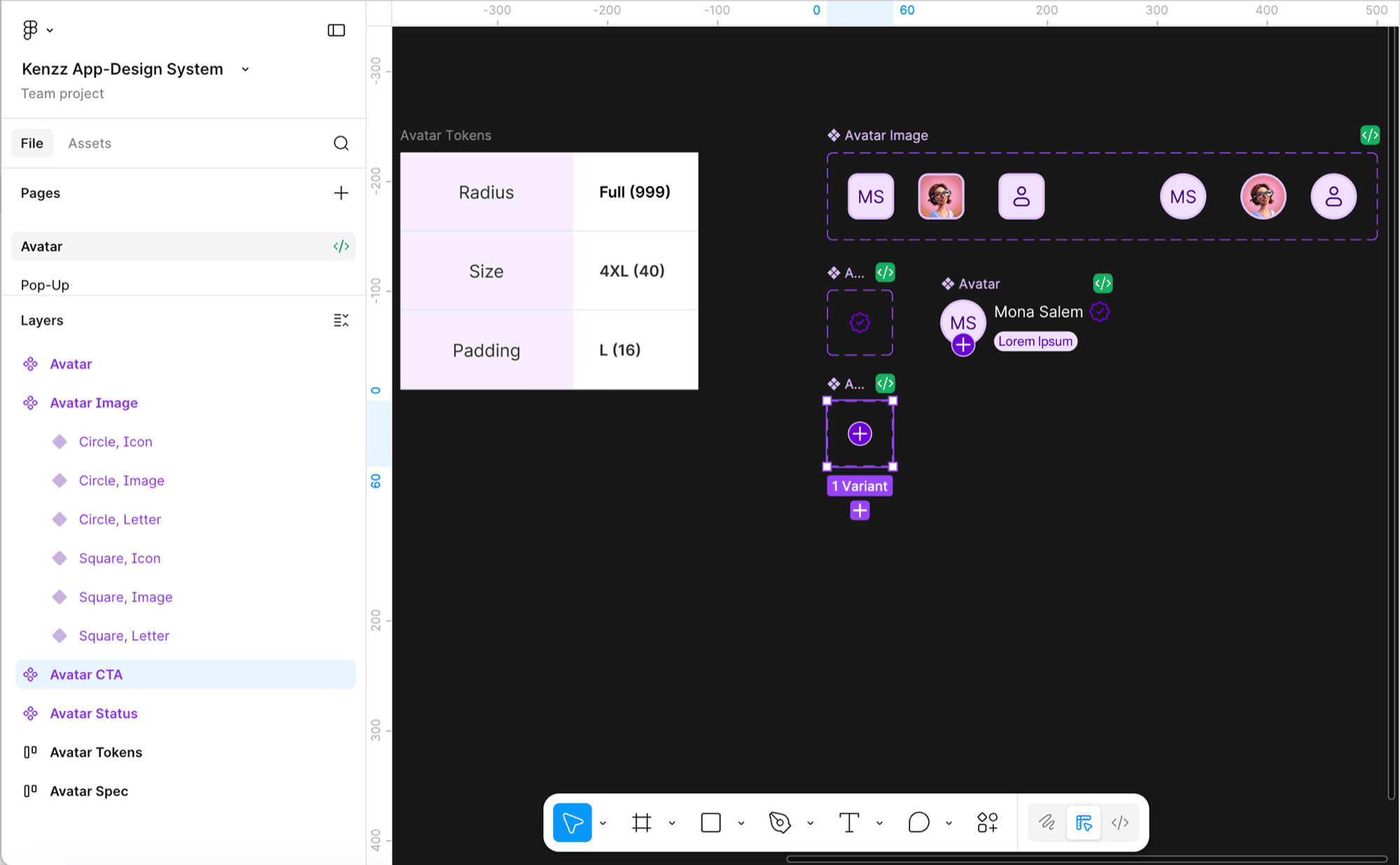1400x865 pixels.
Task: Select the Move tool in toolbar
Action: click(x=572, y=823)
